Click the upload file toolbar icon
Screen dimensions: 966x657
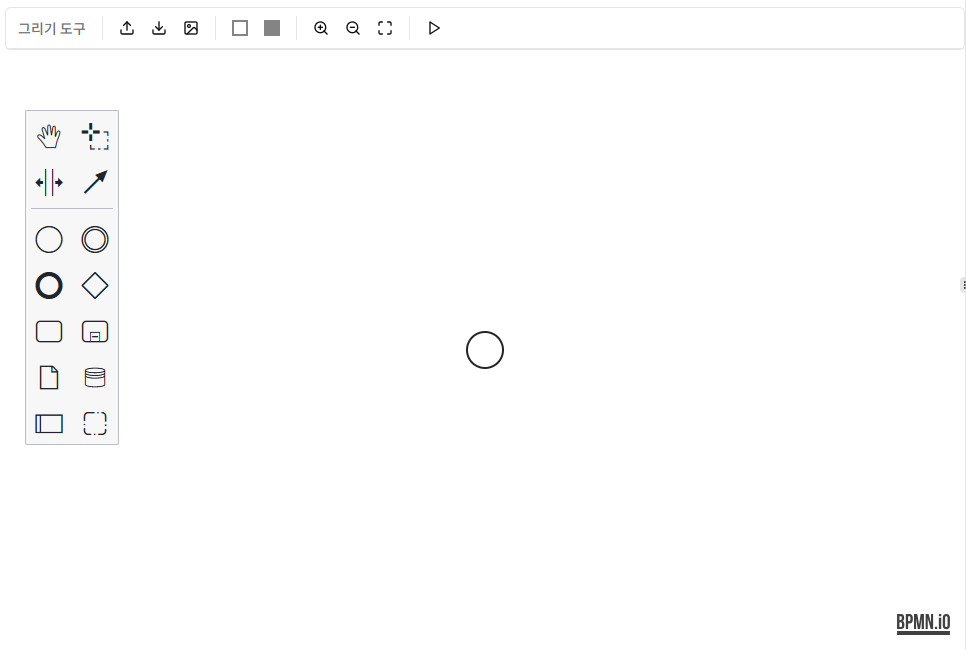point(127,28)
